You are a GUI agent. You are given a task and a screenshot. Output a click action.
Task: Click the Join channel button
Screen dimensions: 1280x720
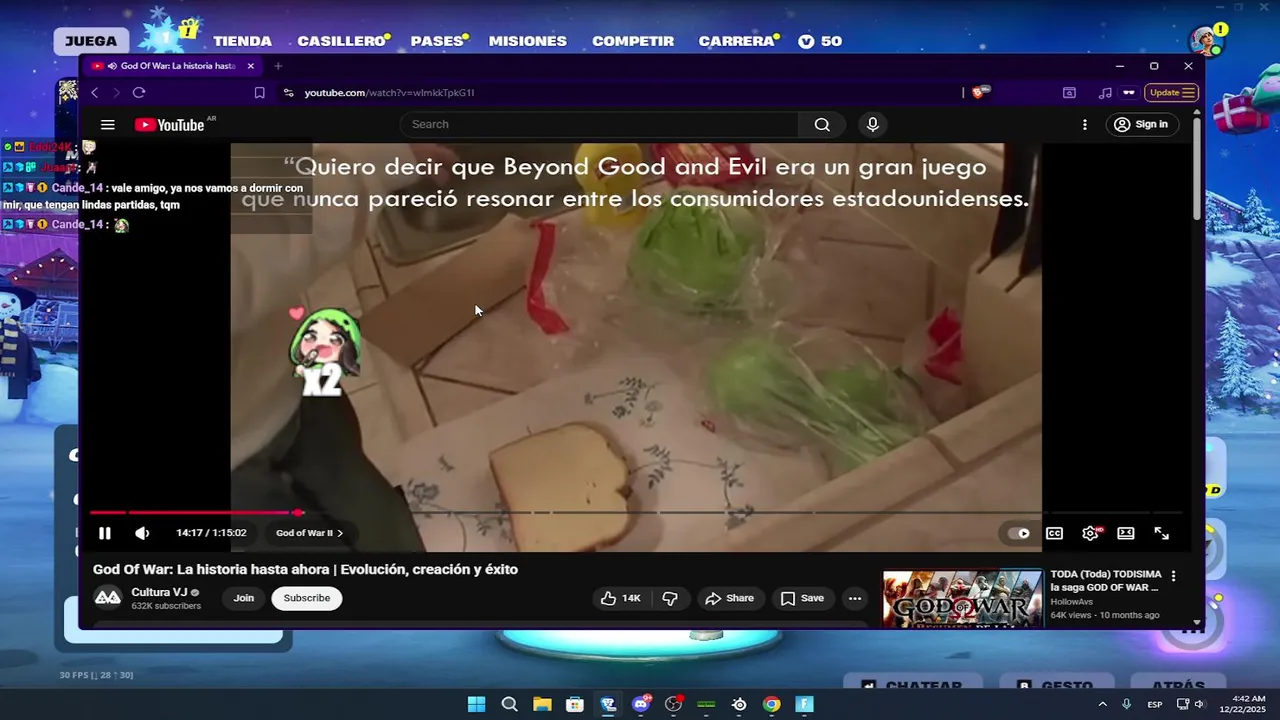point(244,598)
